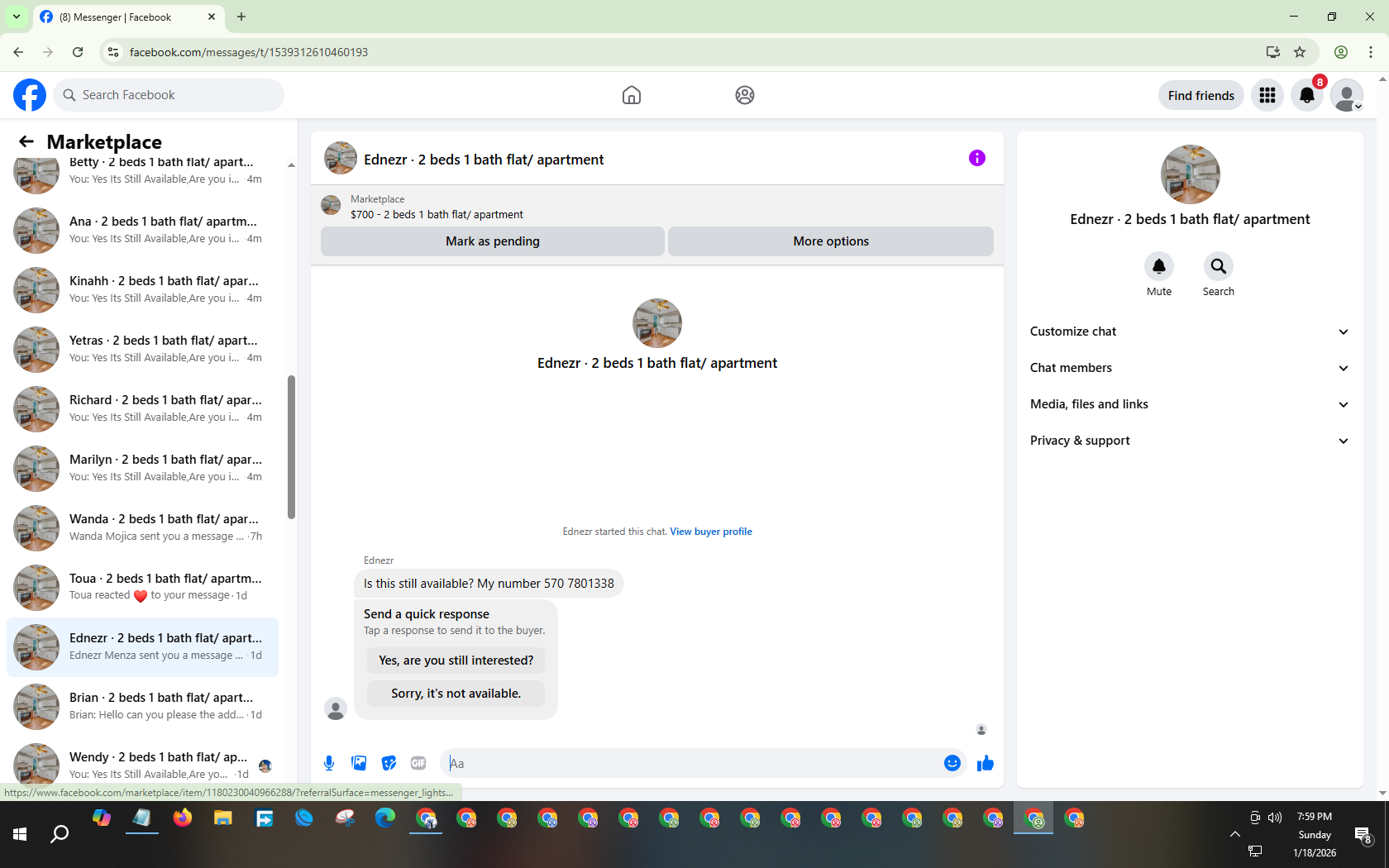The height and width of the screenshot is (868, 1389).
Task: Open Brian's conversation
Action: coord(142,706)
